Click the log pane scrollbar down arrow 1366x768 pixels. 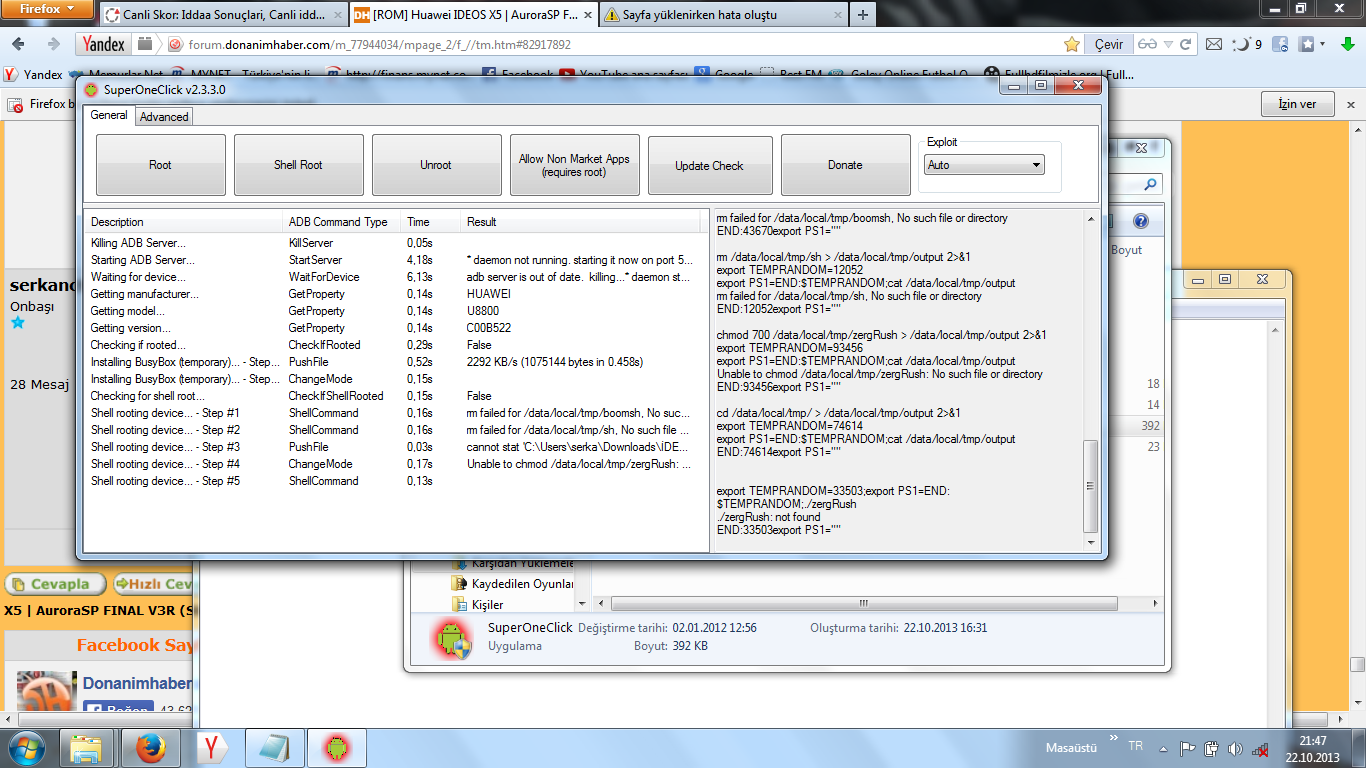point(1090,542)
